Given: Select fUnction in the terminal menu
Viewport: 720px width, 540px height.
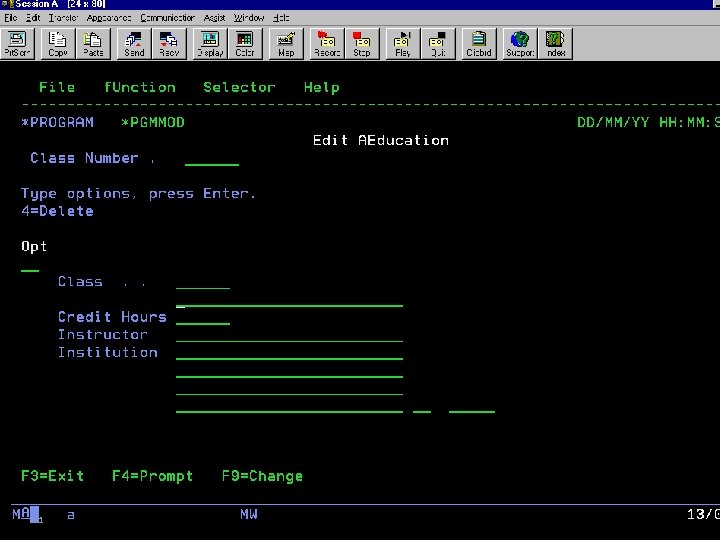Looking at the screenshot, I should [x=140, y=87].
